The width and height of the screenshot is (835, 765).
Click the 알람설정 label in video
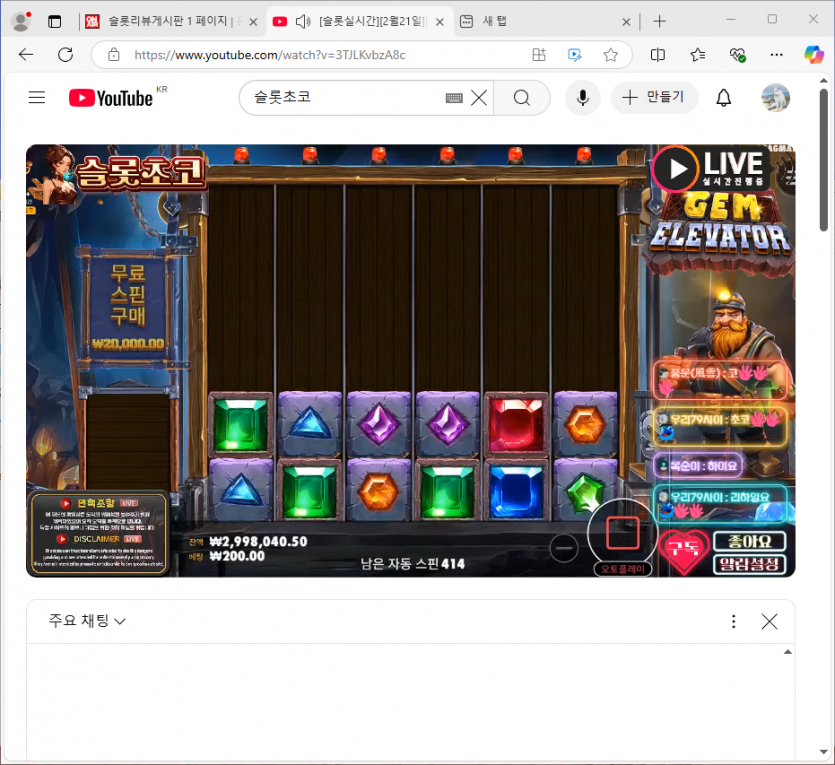pyautogui.click(x=749, y=564)
